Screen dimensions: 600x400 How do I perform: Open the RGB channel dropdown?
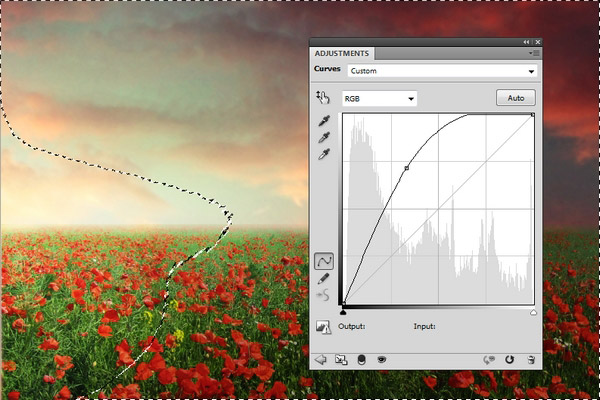(379, 99)
